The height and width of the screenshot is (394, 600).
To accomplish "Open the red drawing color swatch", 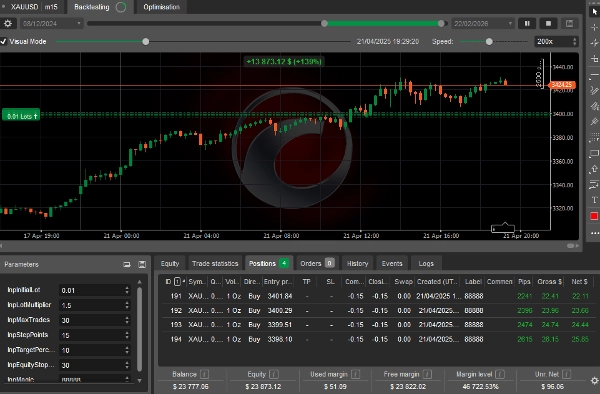I will (x=594, y=216).
